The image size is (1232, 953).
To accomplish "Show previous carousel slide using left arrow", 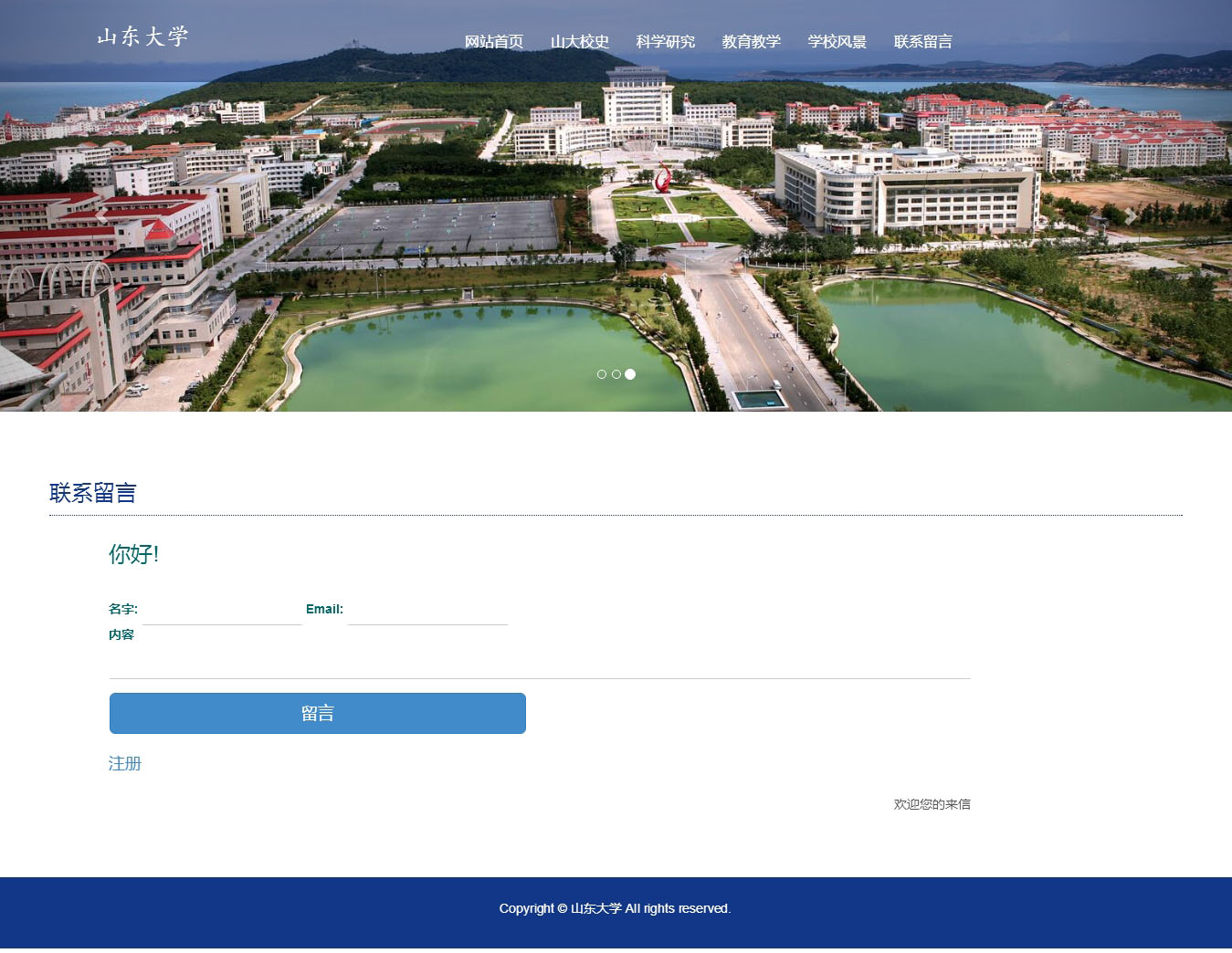I will tap(101, 216).
